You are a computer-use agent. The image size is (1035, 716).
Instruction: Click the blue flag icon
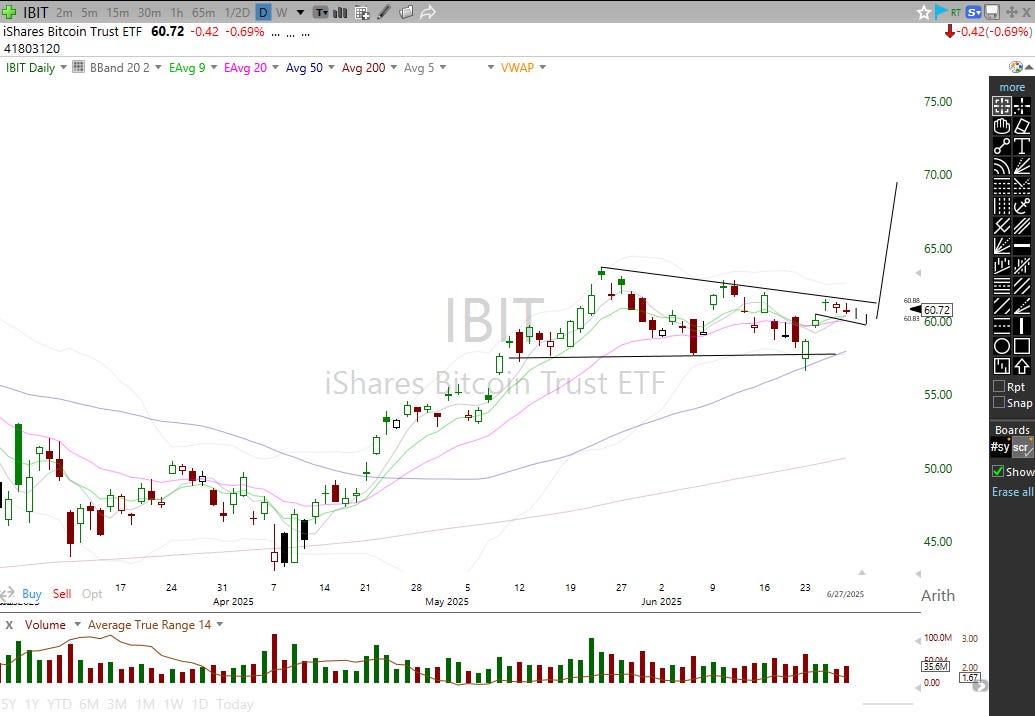tap(940, 12)
